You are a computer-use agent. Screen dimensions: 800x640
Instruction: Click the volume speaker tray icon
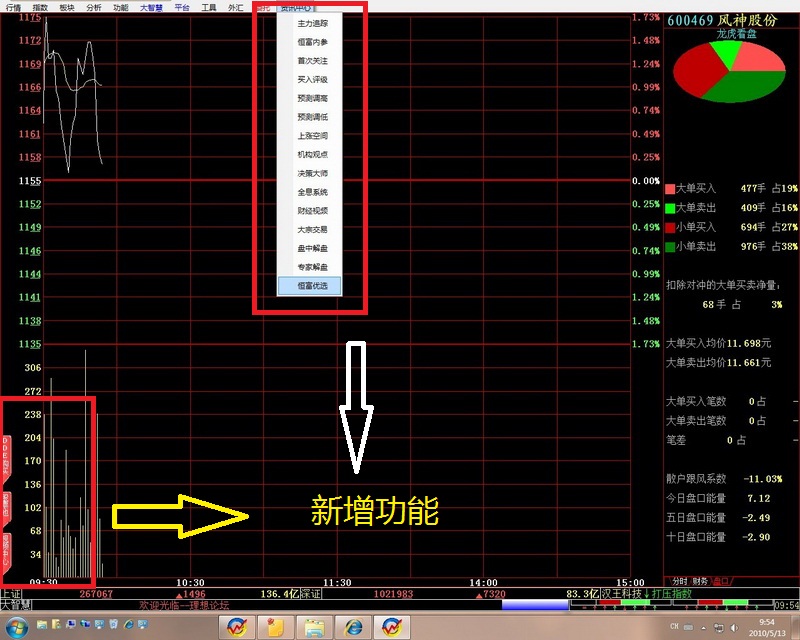[x=734, y=627]
